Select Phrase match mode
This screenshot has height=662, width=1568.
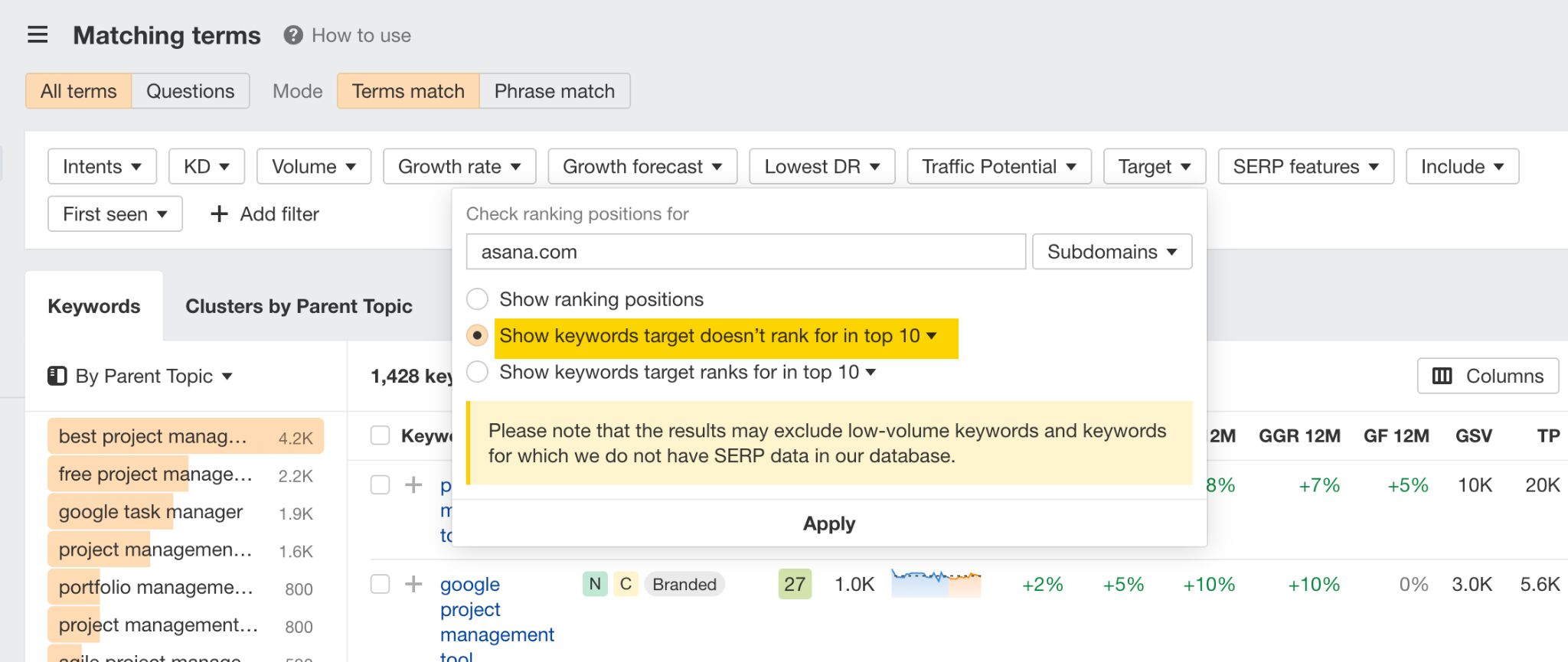[554, 91]
